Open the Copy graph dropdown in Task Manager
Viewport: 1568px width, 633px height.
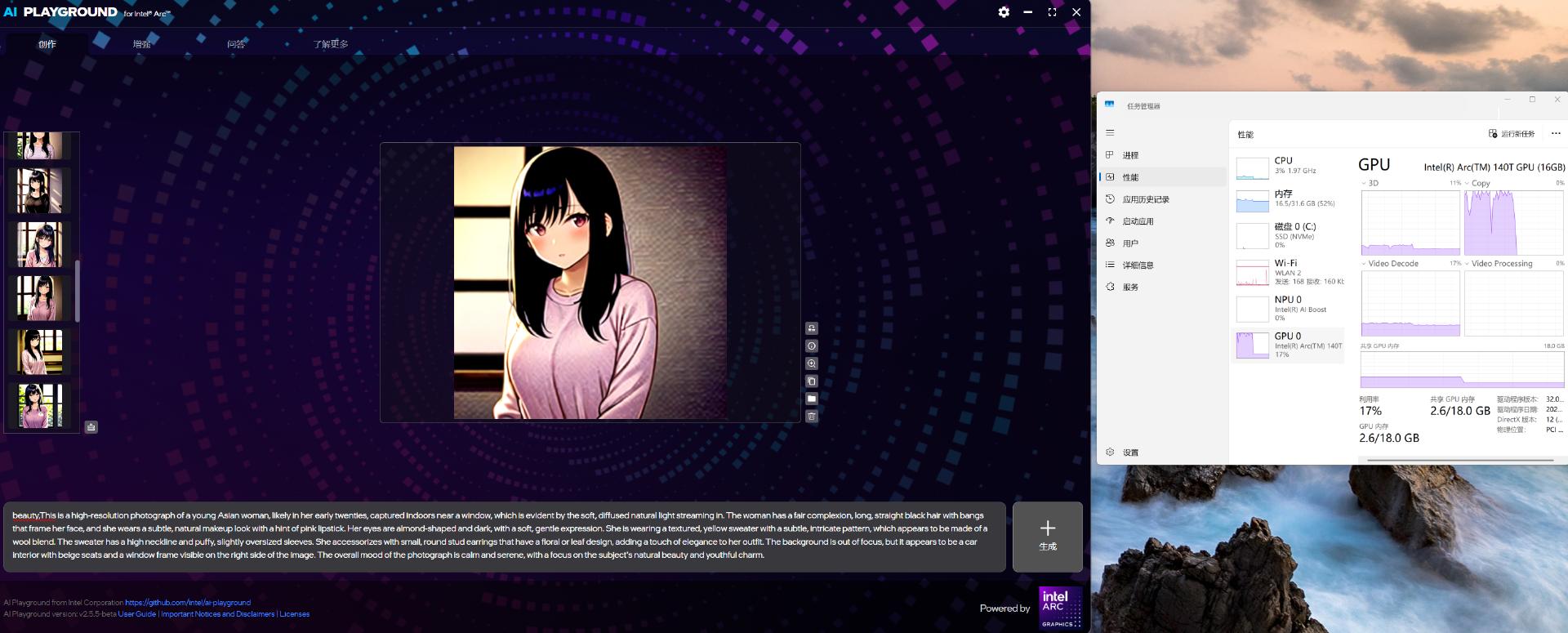[1477, 183]
